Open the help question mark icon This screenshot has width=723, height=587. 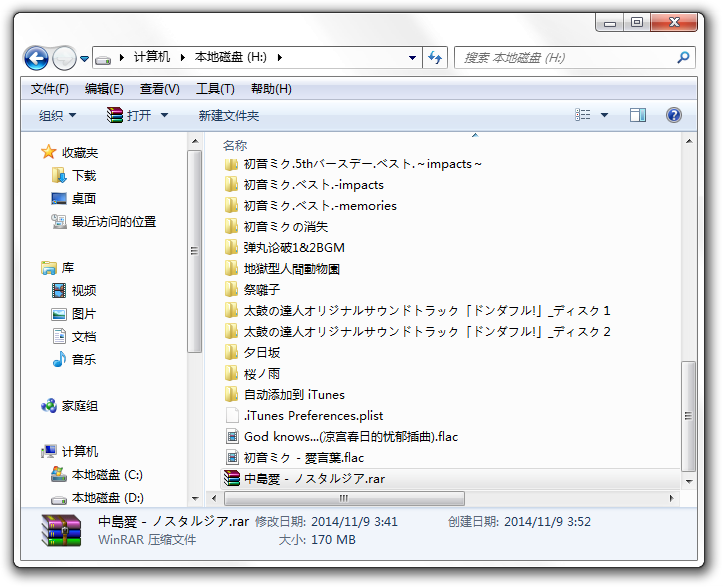pyautogui.click(x=673, y=116)
